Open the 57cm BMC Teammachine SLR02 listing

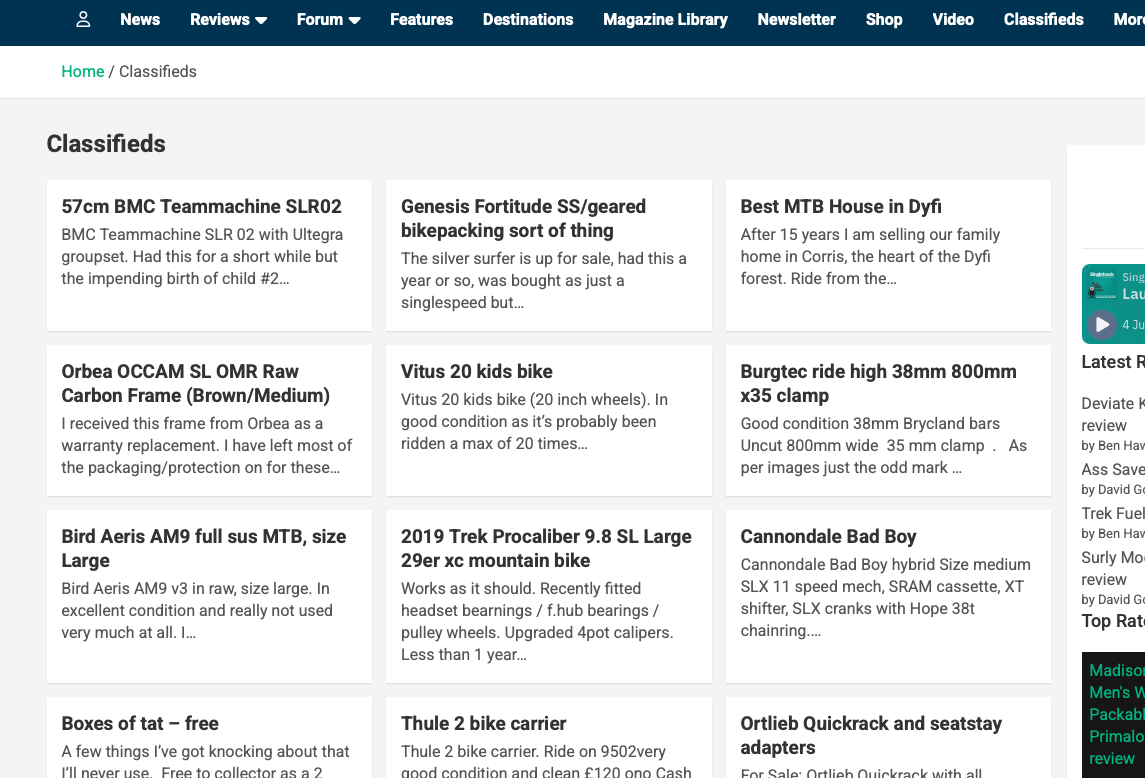point(201,207)
